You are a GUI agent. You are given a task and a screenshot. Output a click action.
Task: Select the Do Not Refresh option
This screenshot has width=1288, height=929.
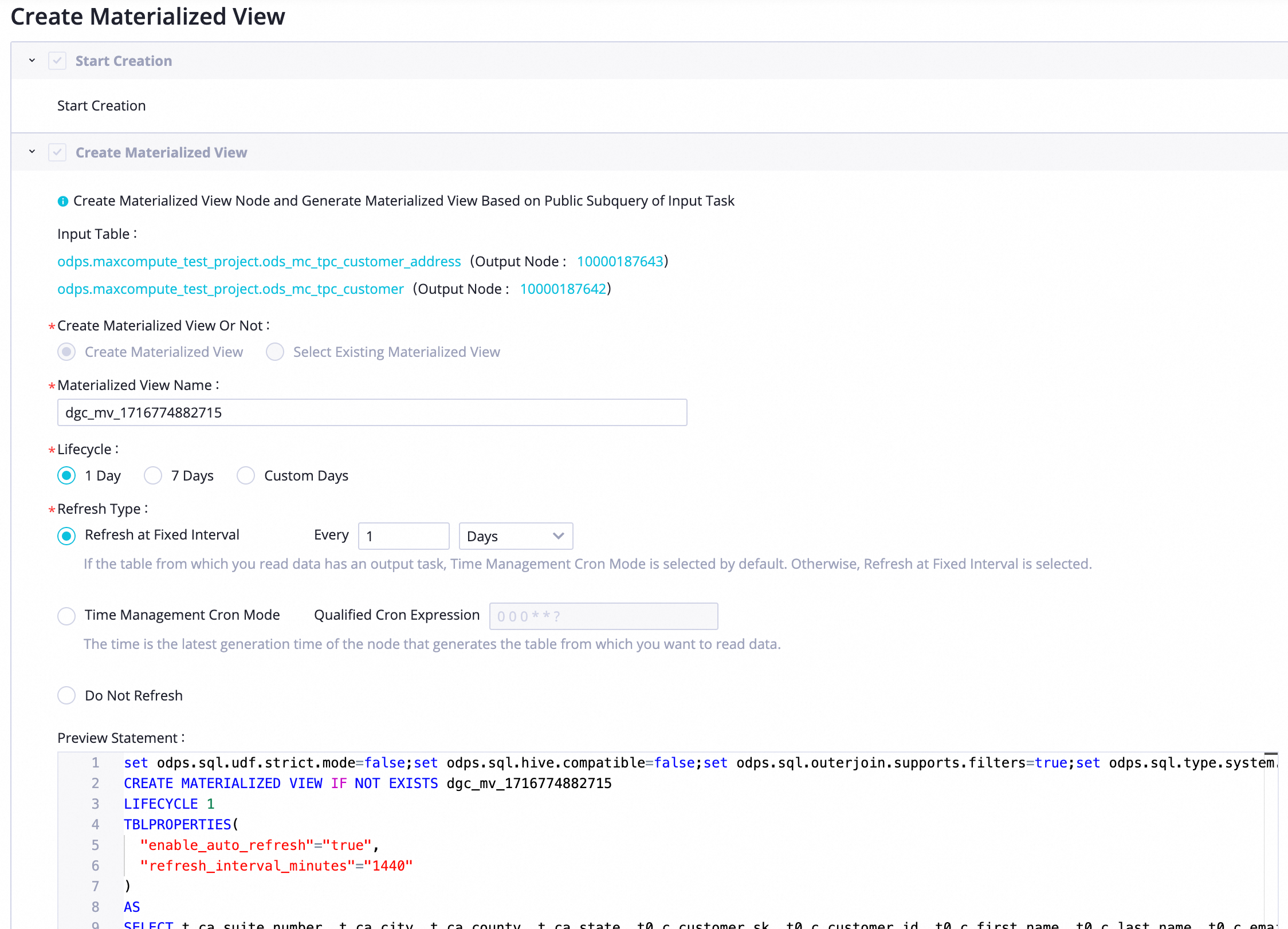tap(66, 695)
